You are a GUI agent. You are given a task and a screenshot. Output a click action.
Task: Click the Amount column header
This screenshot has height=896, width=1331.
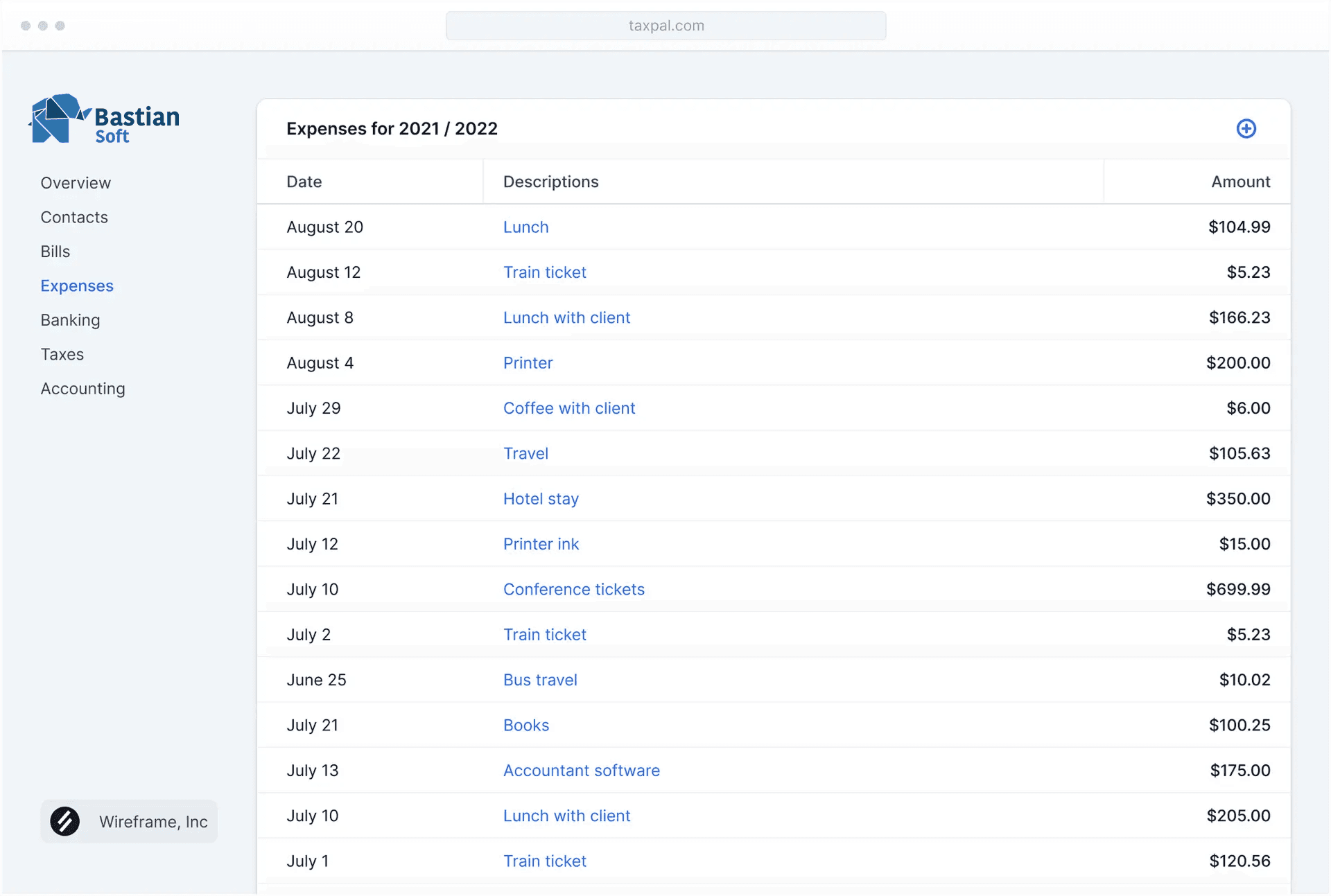tap(1240, 182)
